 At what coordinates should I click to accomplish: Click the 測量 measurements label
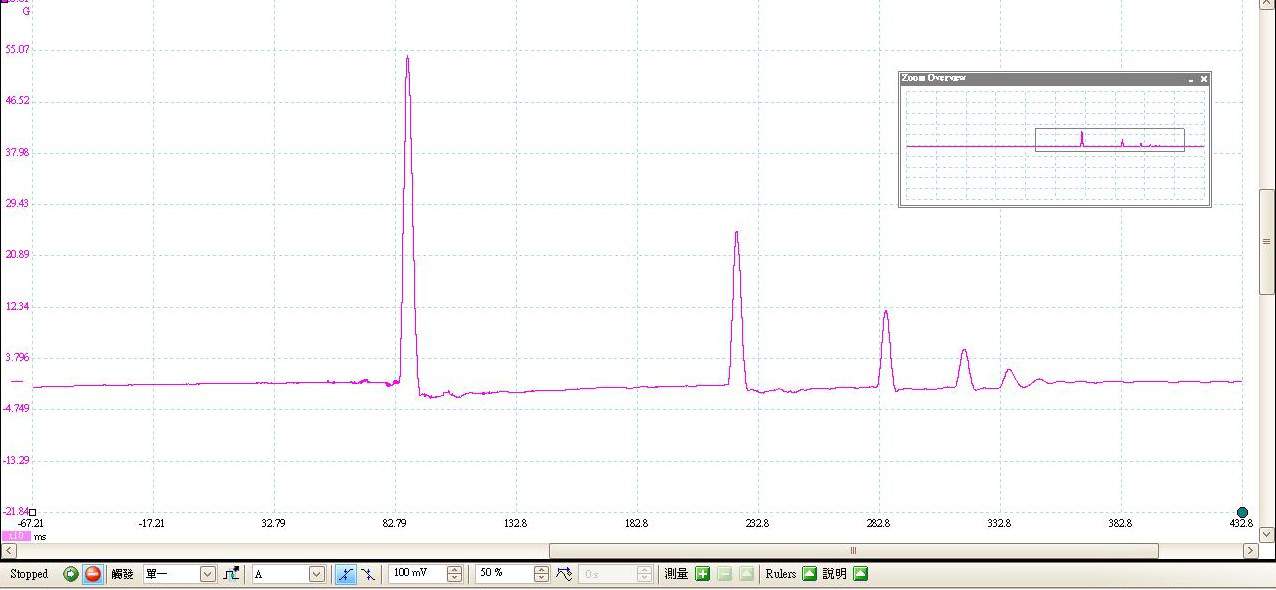point(676,574)
